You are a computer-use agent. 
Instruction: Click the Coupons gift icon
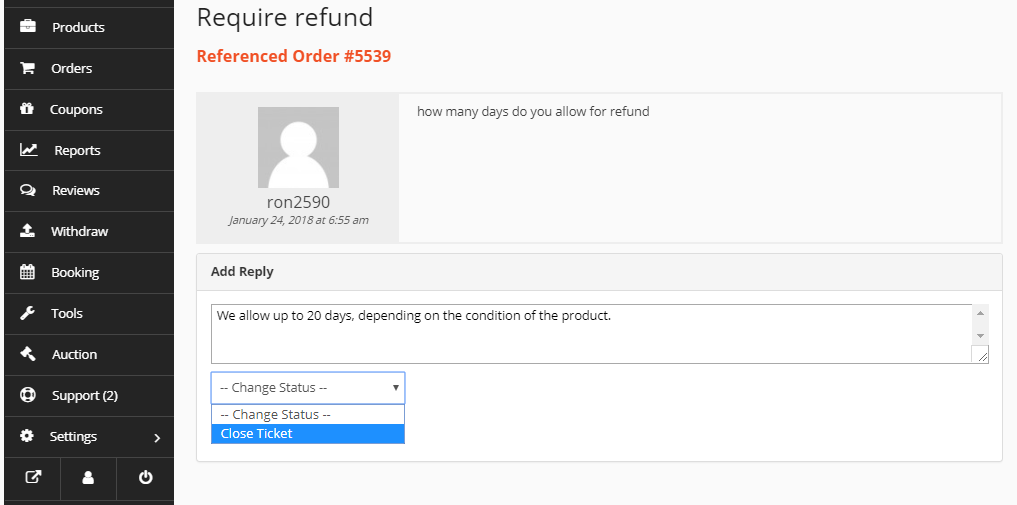click(x=27, y=109)
